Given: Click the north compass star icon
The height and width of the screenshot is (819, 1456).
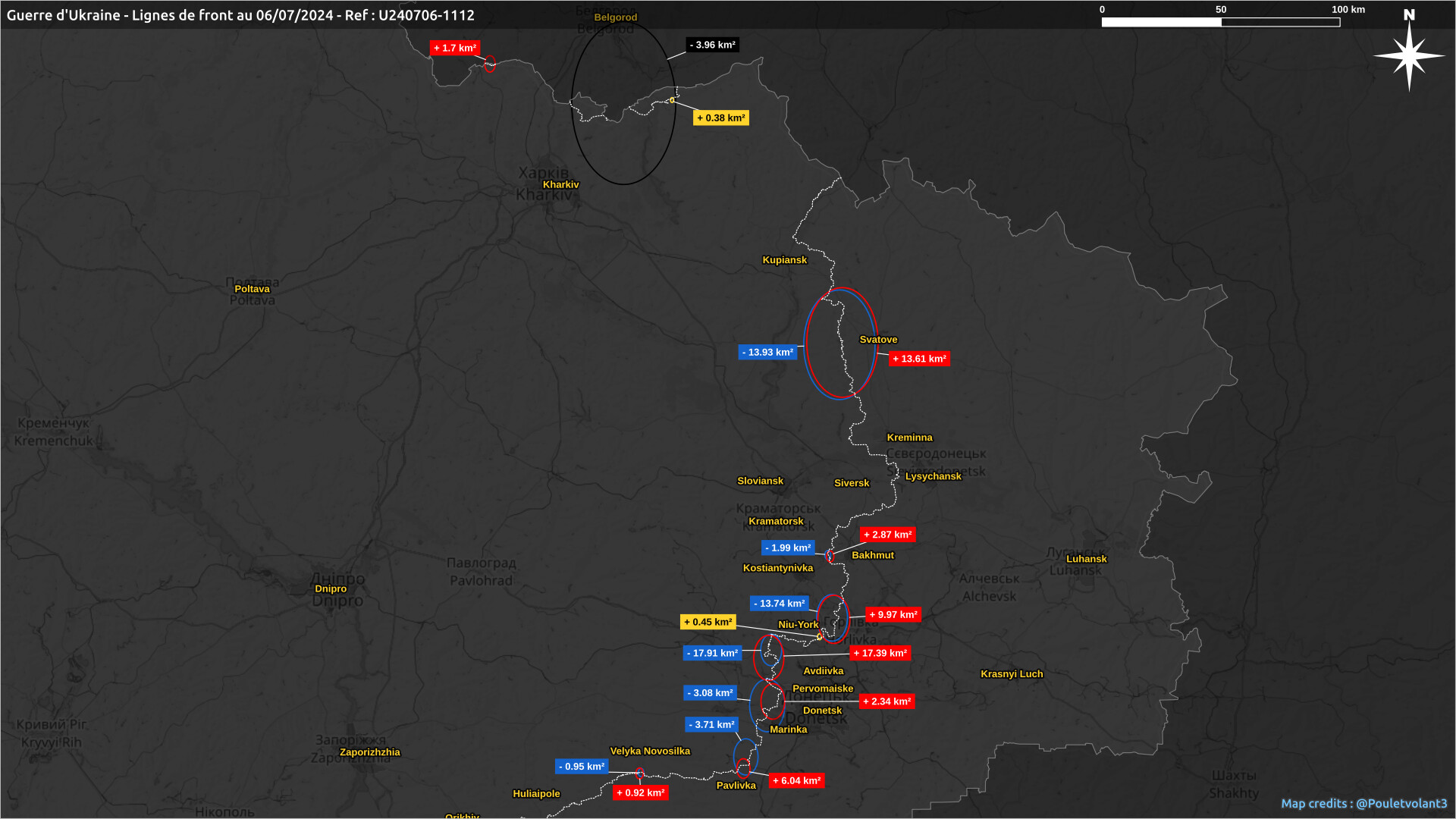Looking at the screenshot, I should [1409, 55].
